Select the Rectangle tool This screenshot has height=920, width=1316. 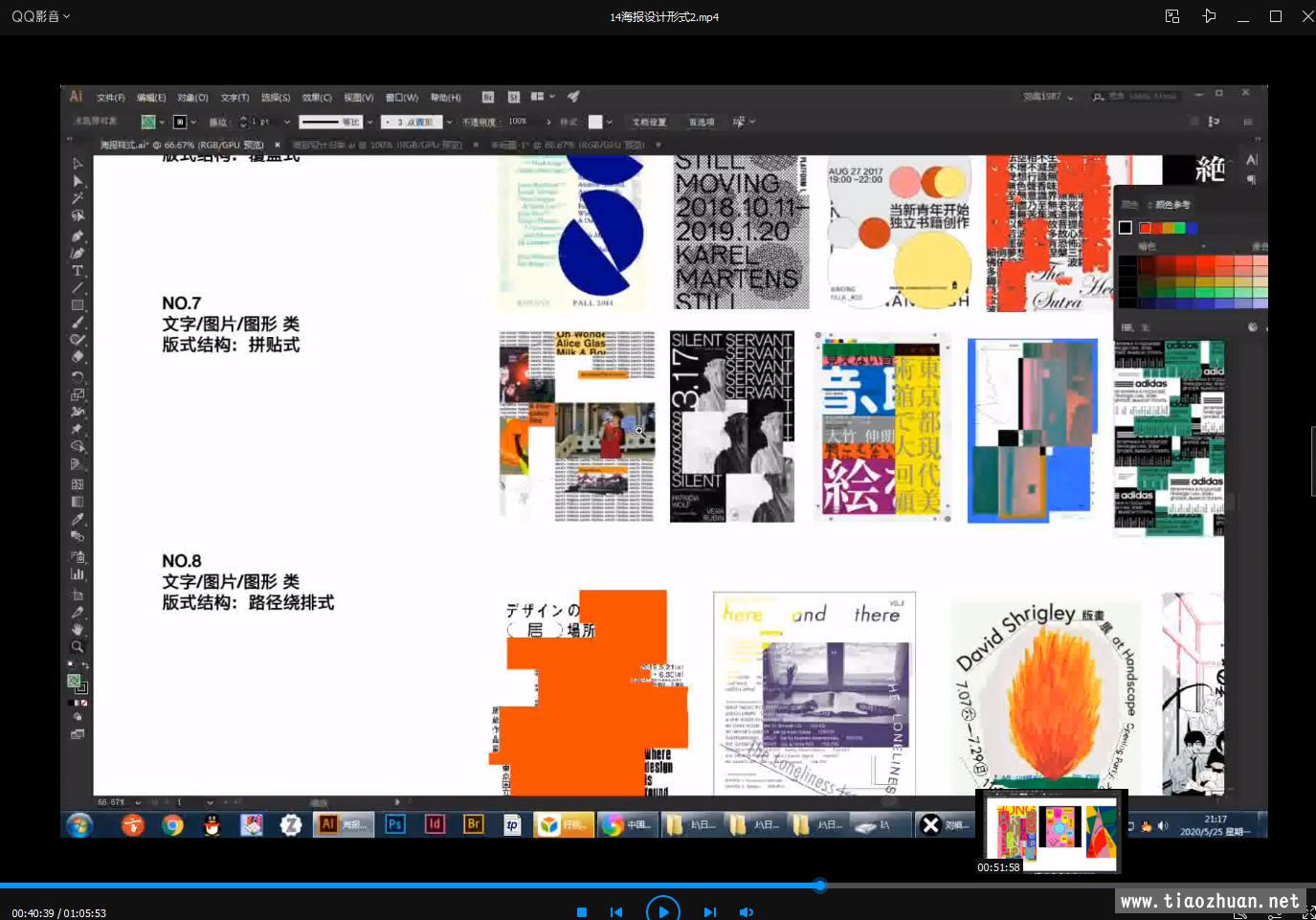pos(78,305)
